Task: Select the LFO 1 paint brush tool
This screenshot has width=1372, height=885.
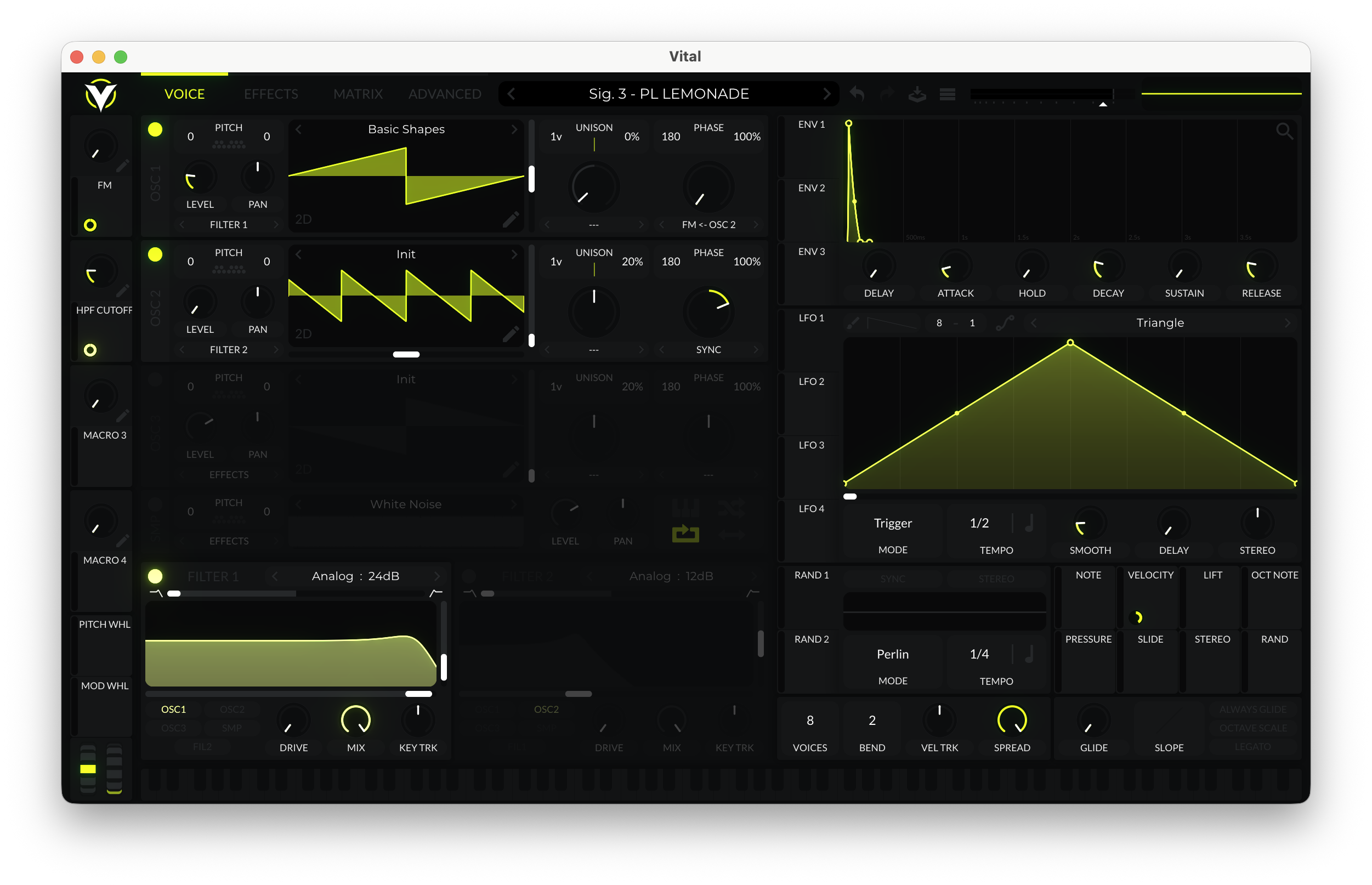Action: click(x=853, y=323)
